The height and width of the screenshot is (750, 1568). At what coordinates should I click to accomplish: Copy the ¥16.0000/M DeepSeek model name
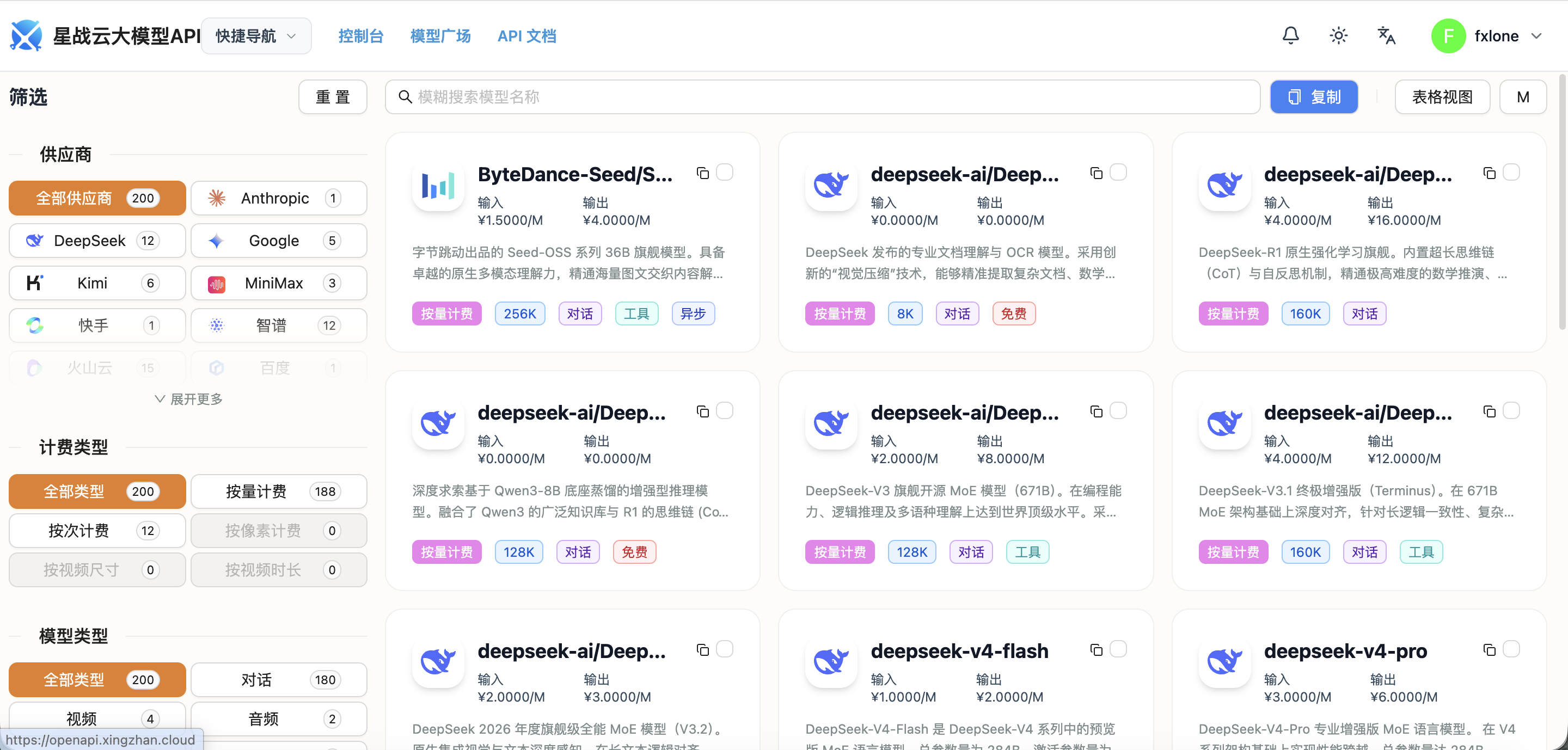(1490, 174)
